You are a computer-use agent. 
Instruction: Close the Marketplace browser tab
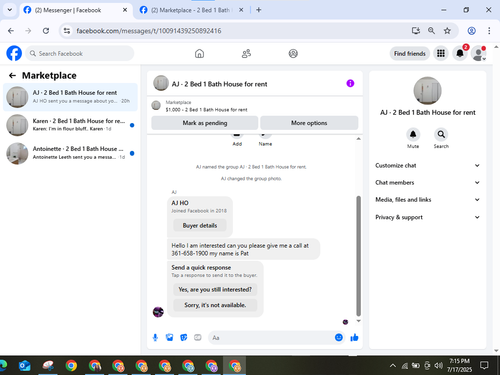tap(241, 10)
